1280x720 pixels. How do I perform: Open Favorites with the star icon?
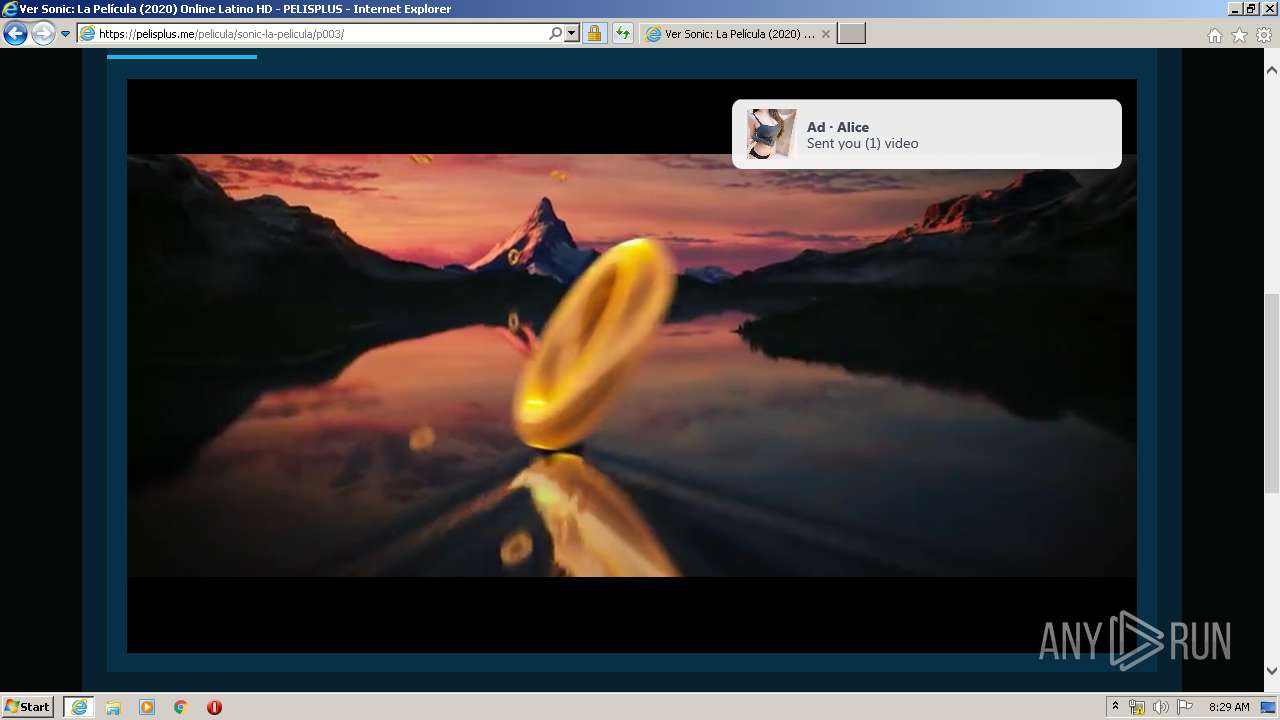(x=1239, y=35)
